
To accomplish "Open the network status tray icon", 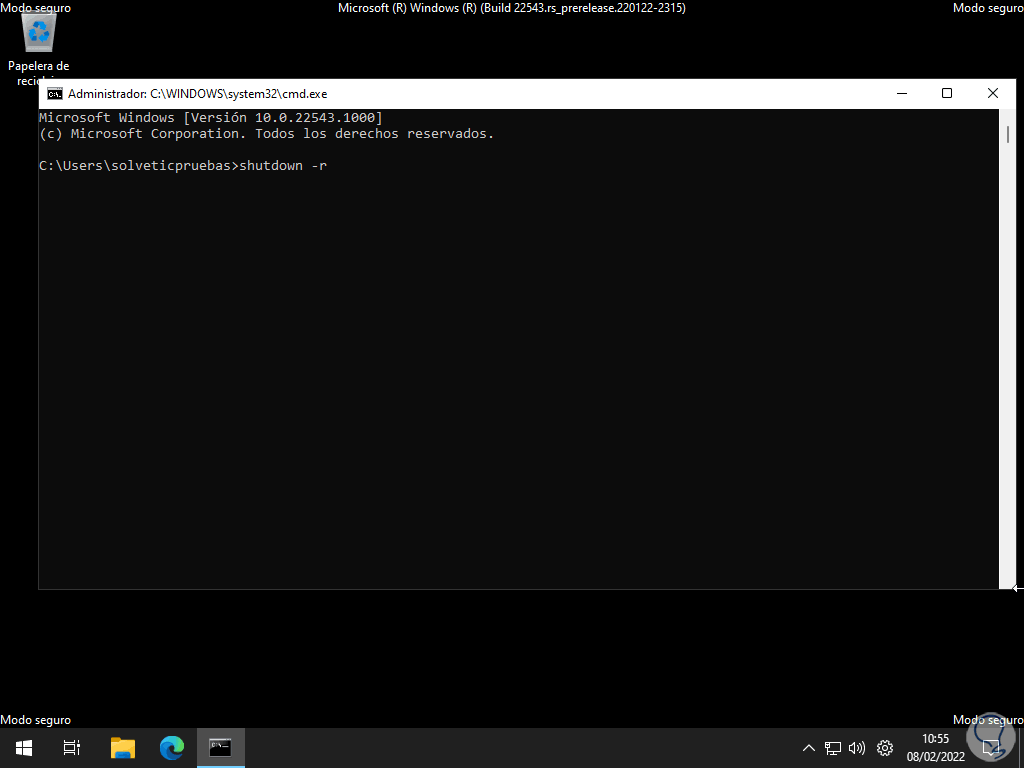I will click(833, 748).
